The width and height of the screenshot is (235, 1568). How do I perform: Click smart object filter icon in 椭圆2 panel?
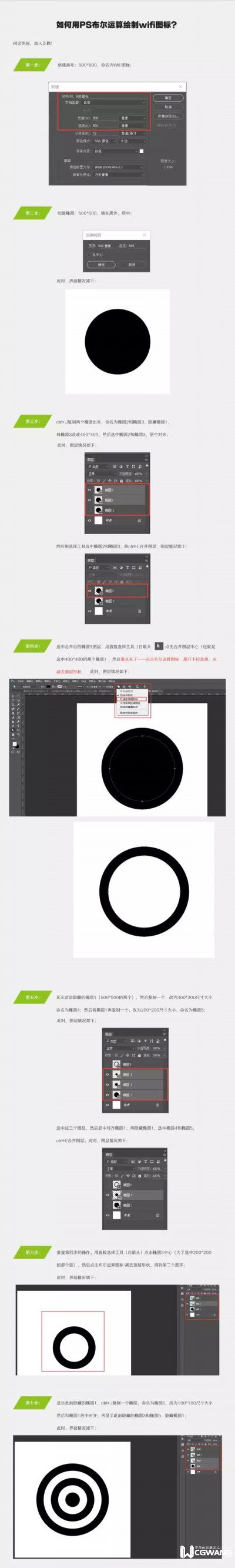(139, 467)
